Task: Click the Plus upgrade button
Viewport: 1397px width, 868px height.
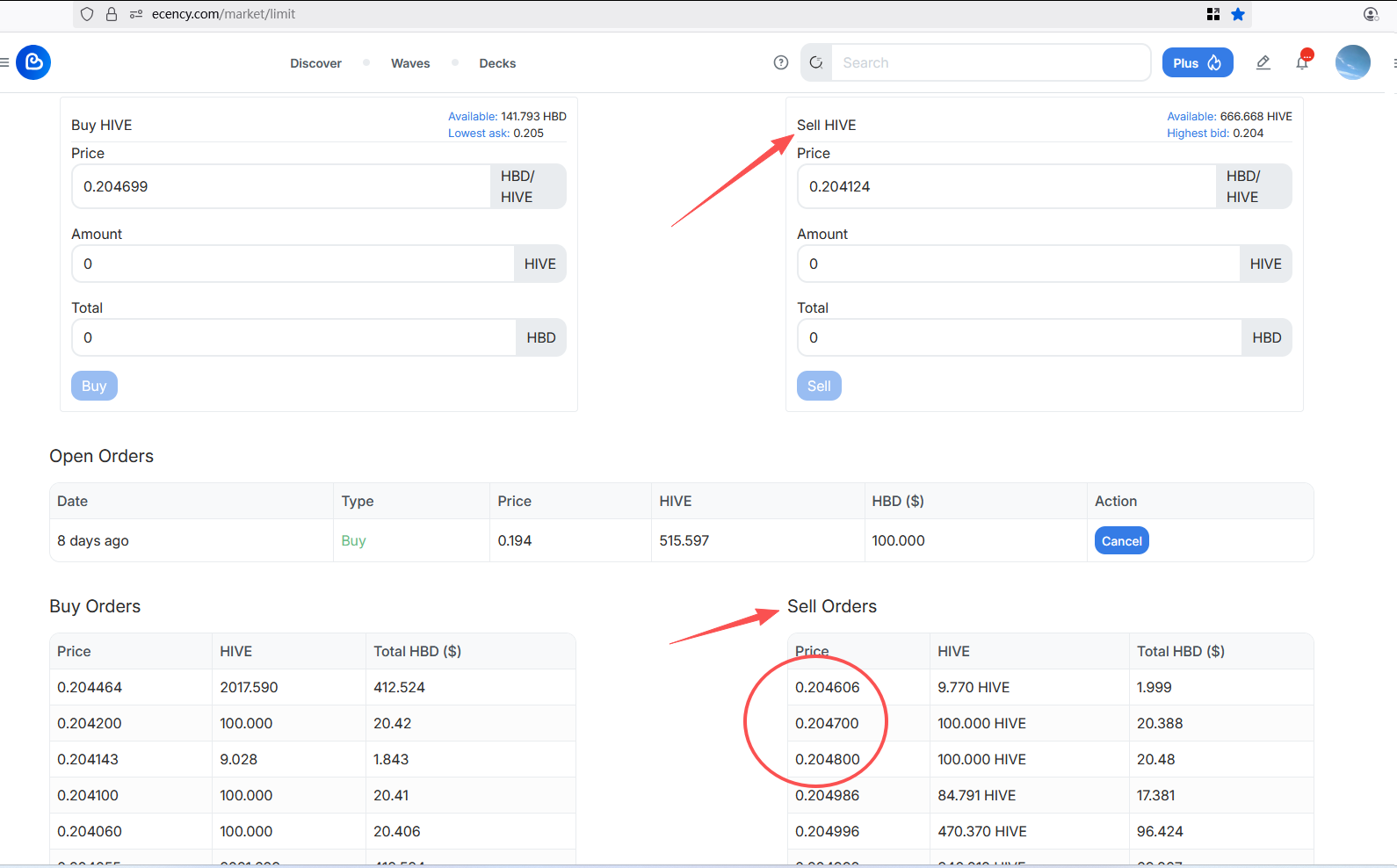Action: point(1198,62)
